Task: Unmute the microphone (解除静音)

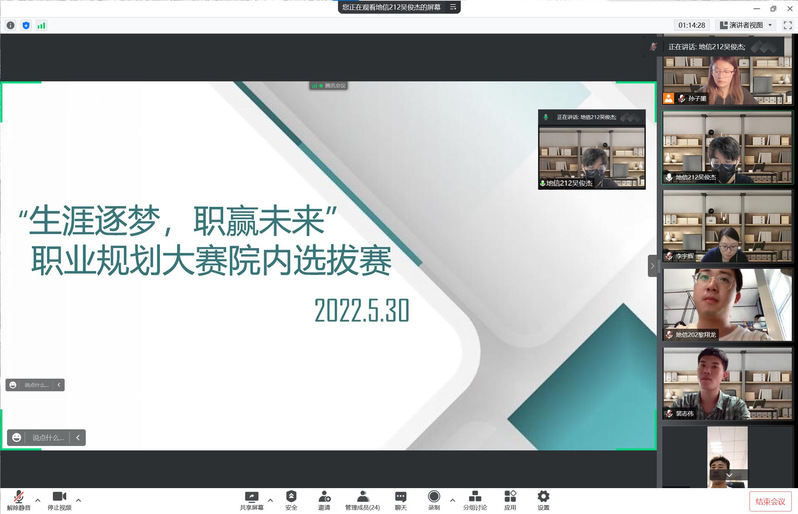Action: click(19, 500)
